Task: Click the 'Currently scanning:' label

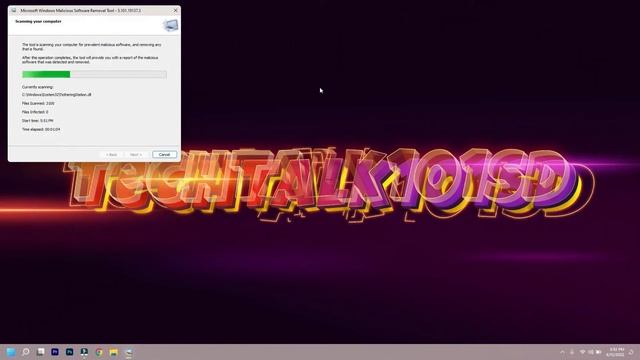Action: [x=38, y=87]
